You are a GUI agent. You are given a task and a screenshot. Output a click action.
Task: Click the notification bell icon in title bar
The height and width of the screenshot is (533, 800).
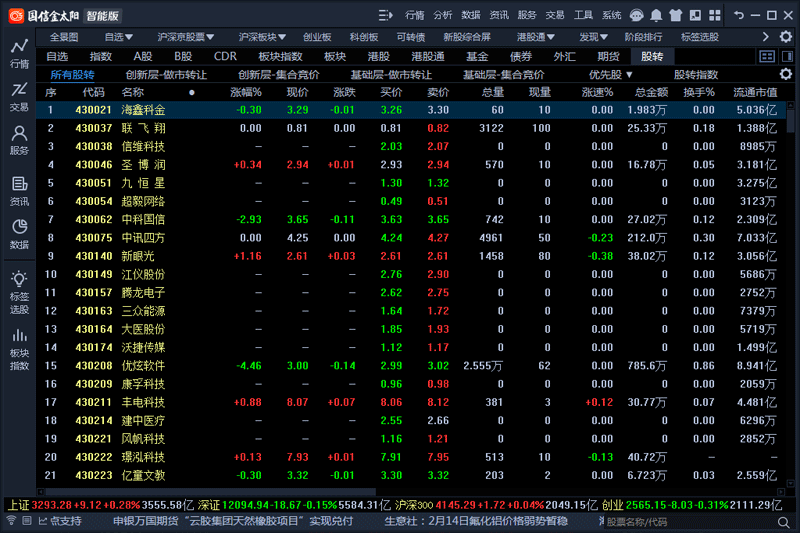point(656,16)
